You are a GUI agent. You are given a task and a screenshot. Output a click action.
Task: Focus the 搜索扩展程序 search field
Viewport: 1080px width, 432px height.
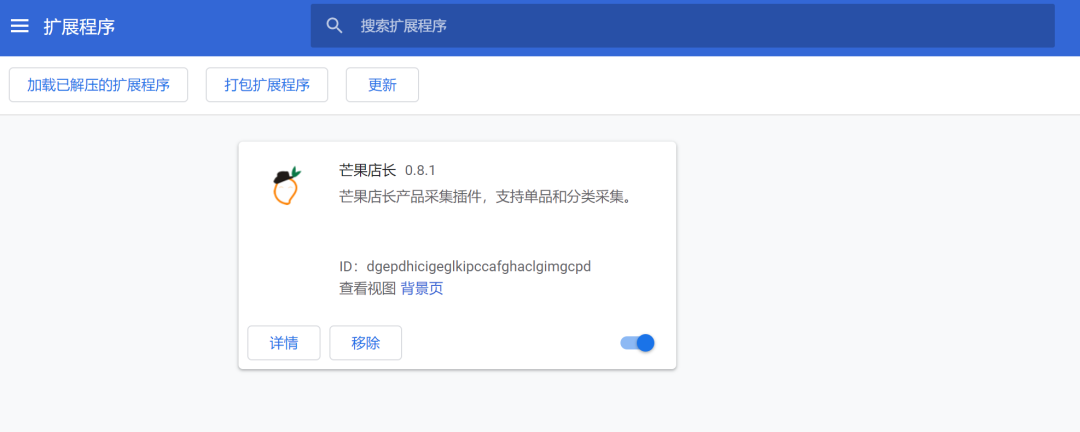(700, 26)
